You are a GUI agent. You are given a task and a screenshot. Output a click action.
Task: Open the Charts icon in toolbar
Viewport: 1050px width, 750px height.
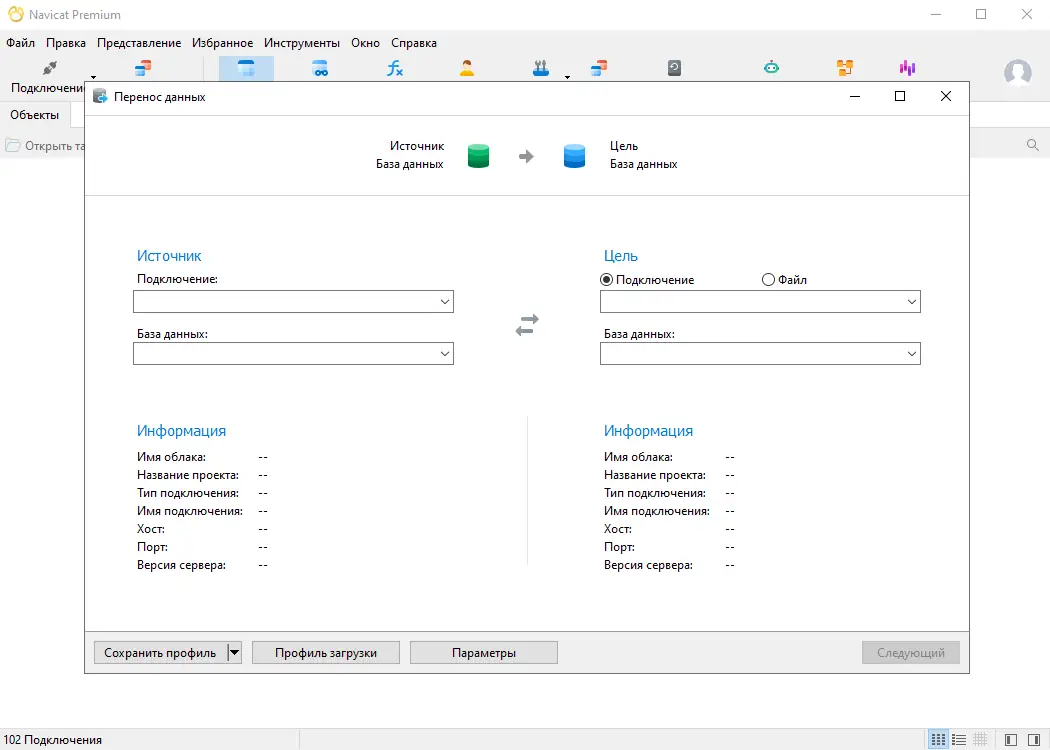tap(907, 68)
